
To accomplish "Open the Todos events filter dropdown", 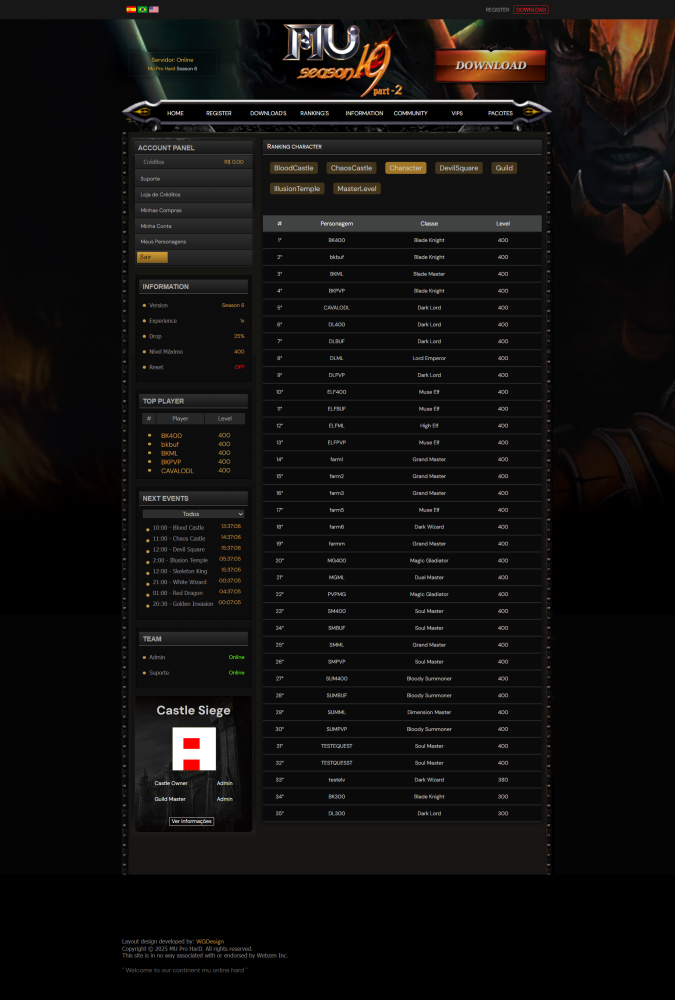I will point(193,514).
